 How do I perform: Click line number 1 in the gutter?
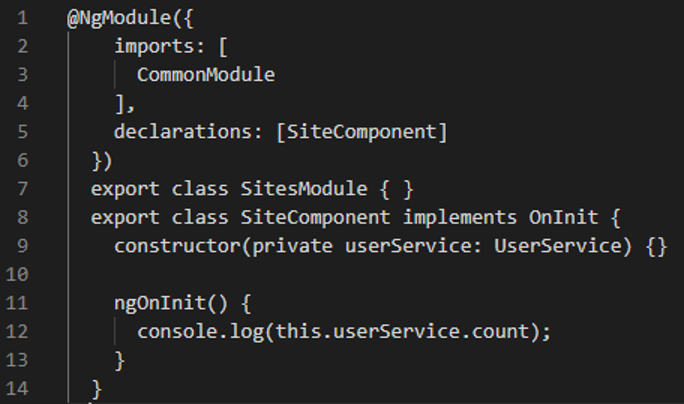pyautogui.click(x=23, y=18)
